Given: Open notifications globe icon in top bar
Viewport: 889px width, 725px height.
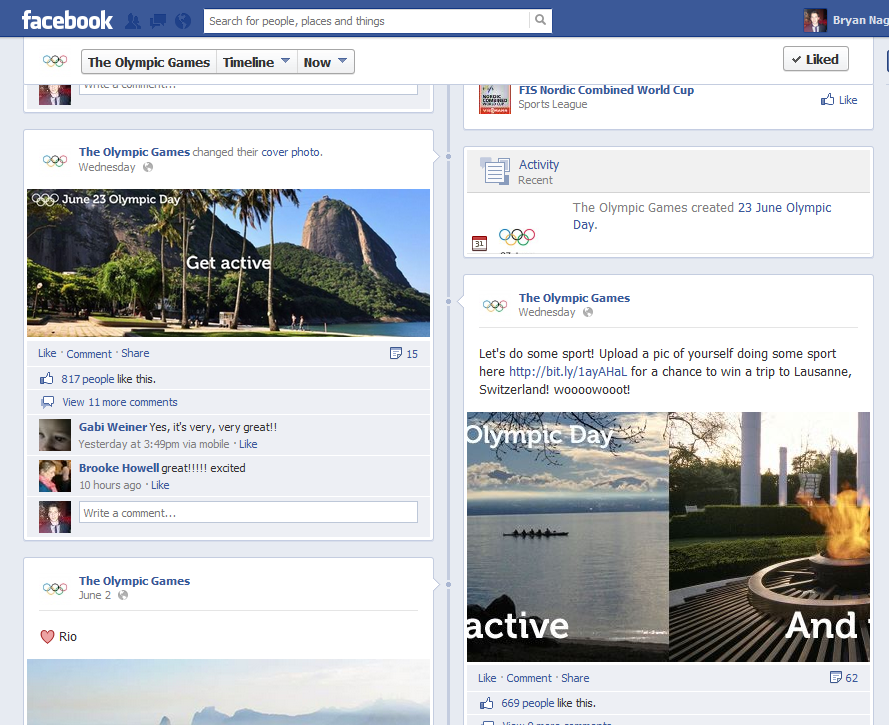Looking at the screenshot, I should 182,20.
